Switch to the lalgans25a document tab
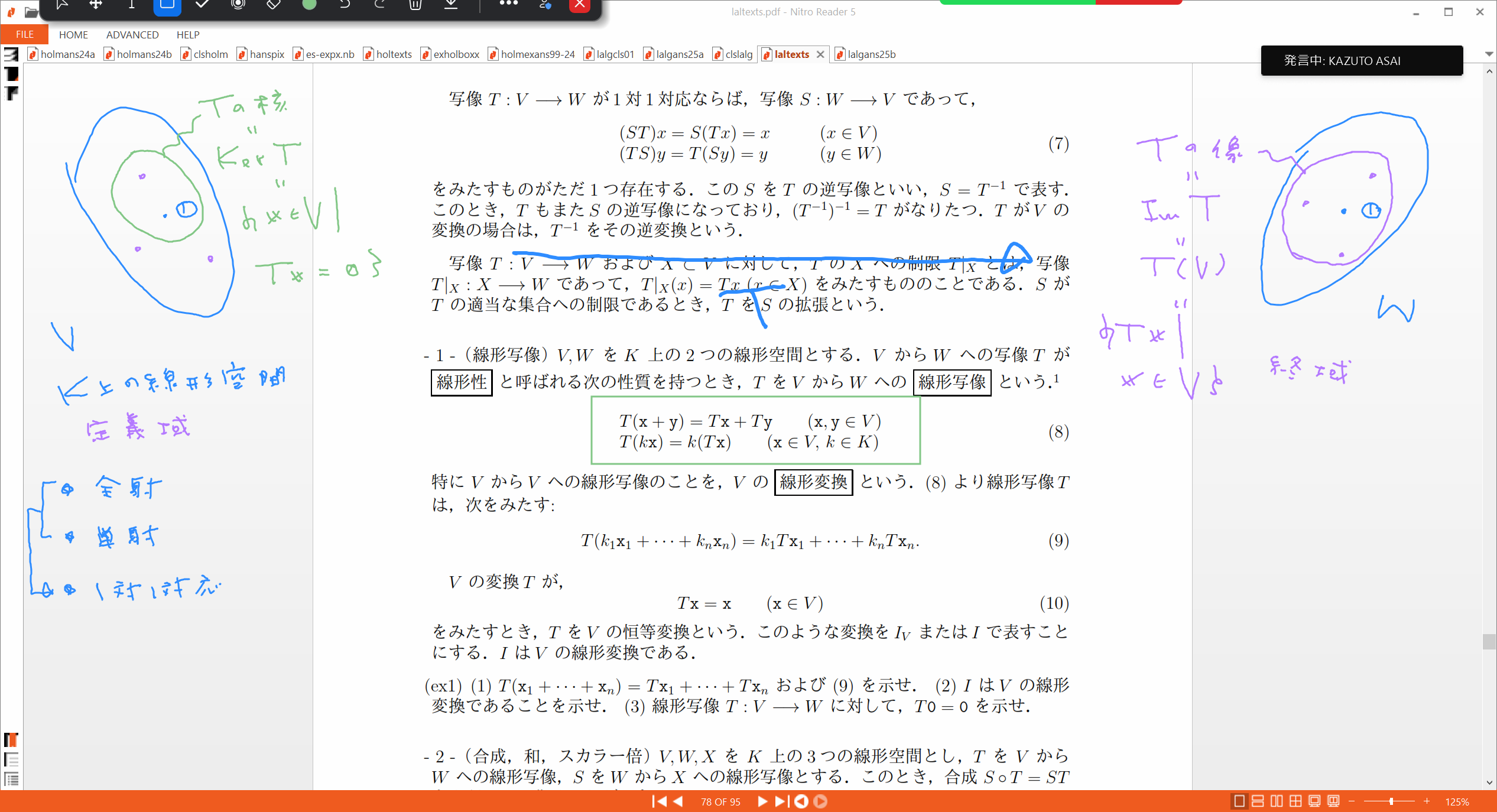 [x=674, y=54]
